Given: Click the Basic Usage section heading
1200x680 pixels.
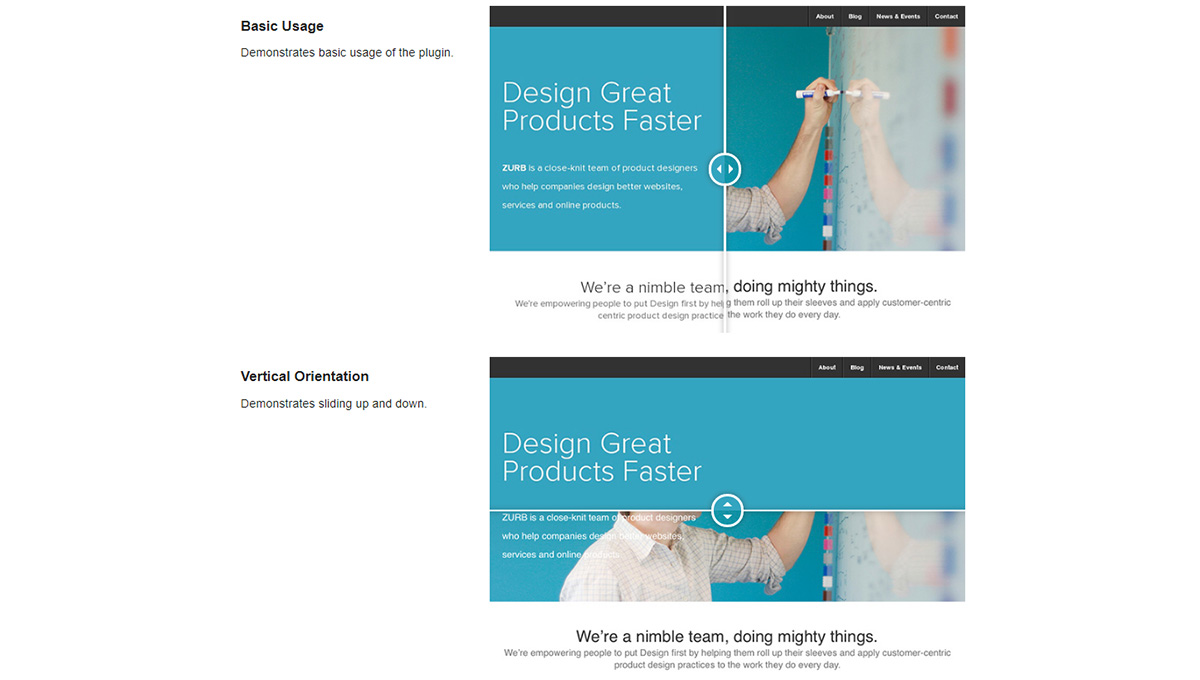Looking at the screenshot, I should coord(282,26).
